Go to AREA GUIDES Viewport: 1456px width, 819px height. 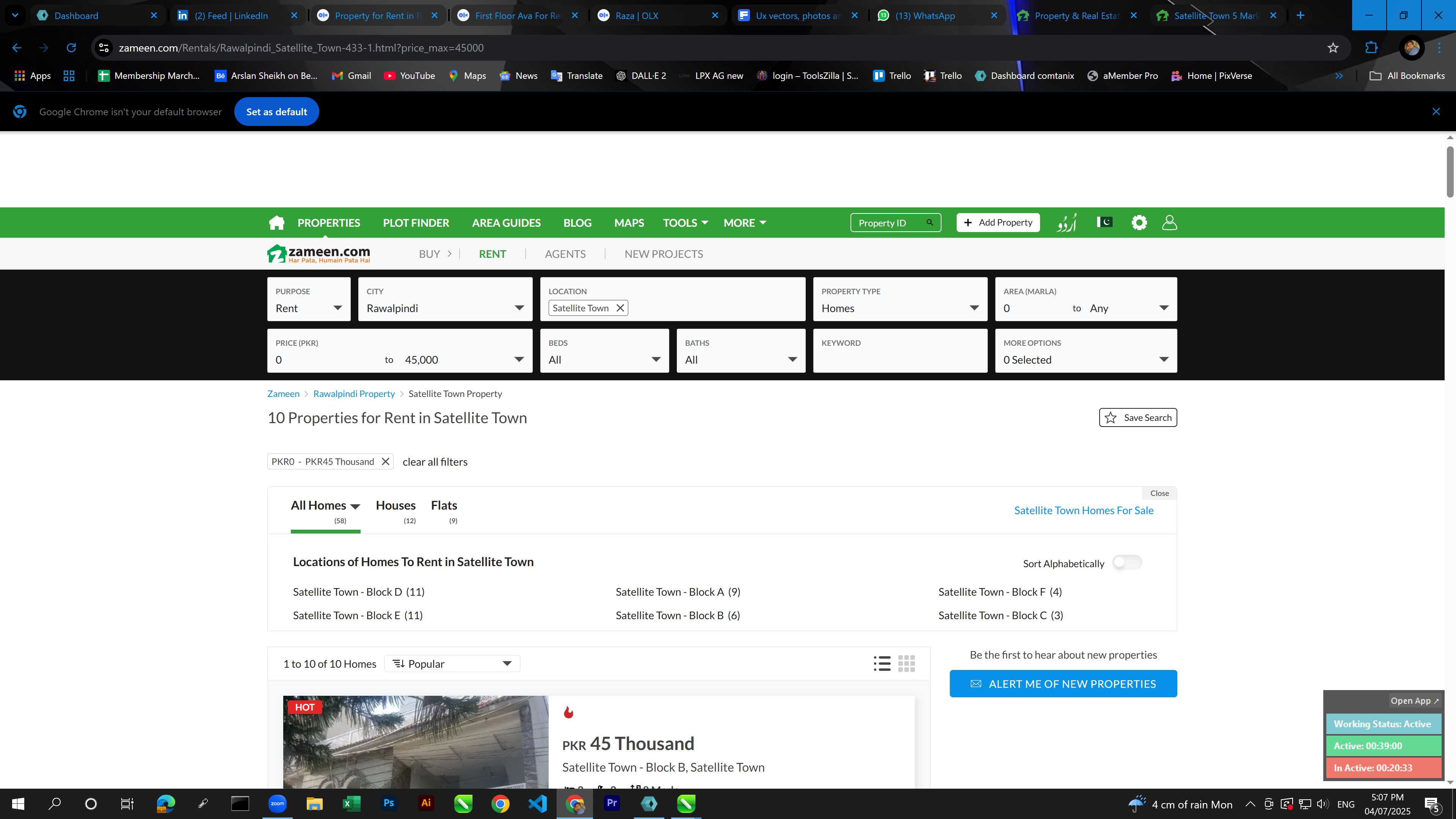point(507,223)
